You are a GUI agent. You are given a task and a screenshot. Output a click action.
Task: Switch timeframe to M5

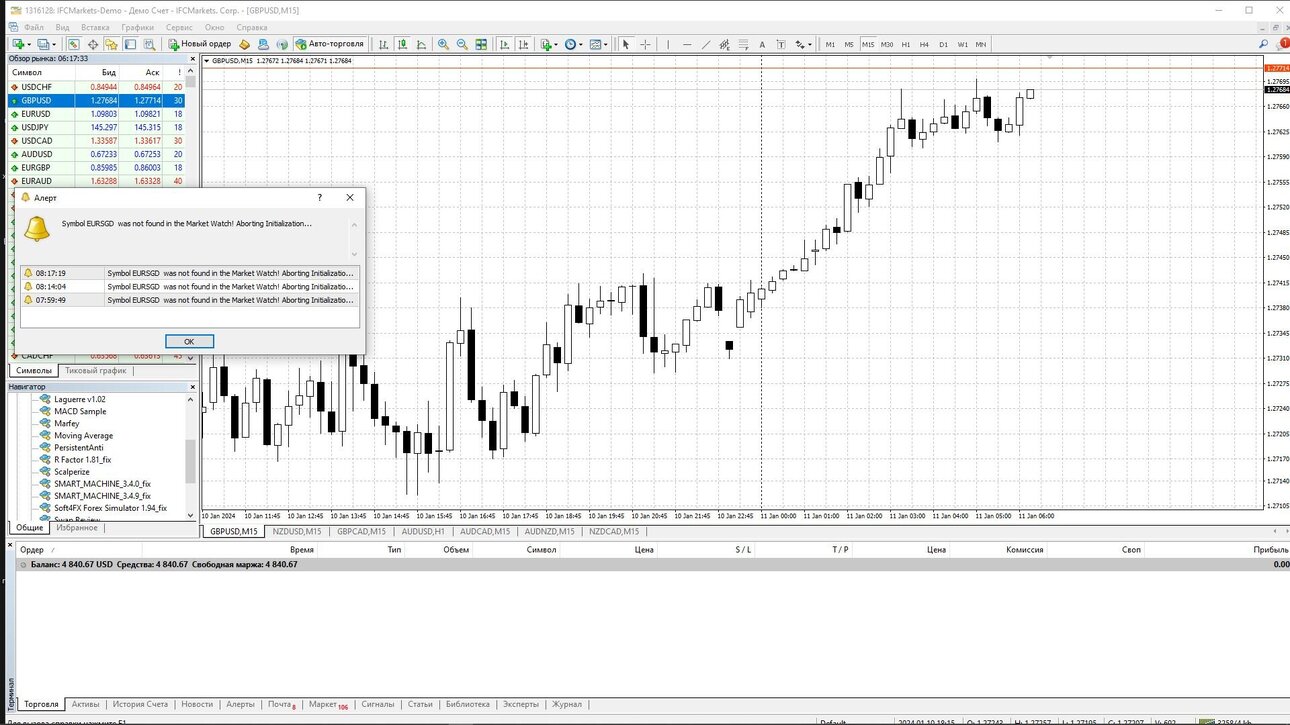(x=849, y=44)
